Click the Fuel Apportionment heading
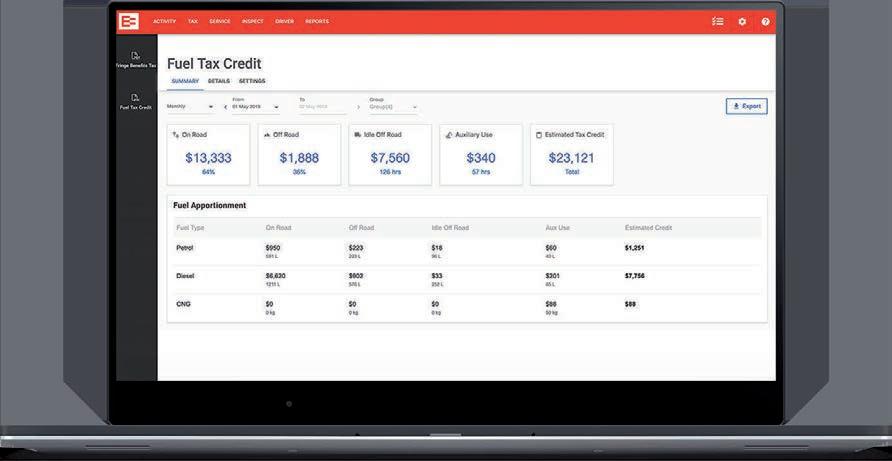The height and width of the screenshot is (461, 892). pos(210,205)
